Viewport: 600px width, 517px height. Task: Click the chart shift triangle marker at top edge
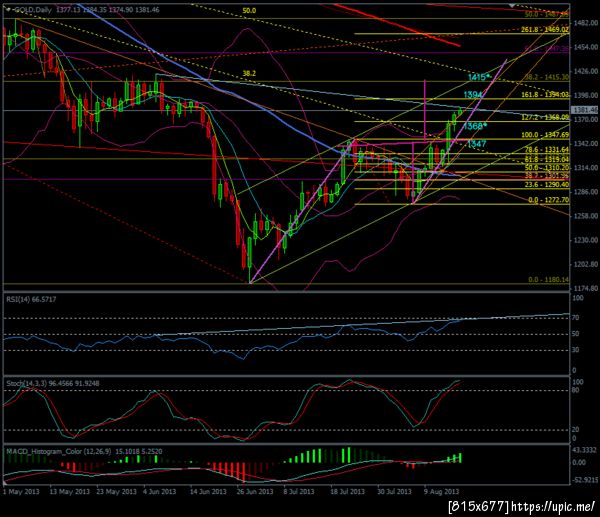click(512, 5)
